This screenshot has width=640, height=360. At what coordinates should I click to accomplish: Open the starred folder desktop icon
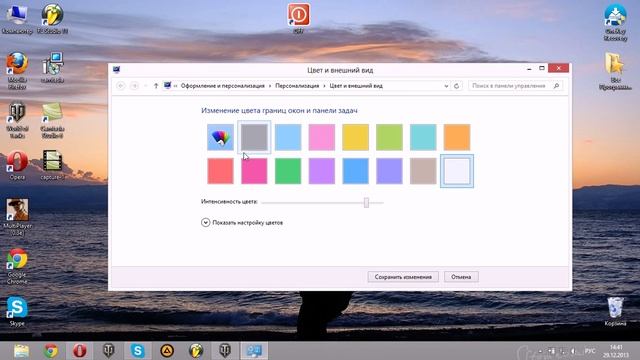pos(615,71)
